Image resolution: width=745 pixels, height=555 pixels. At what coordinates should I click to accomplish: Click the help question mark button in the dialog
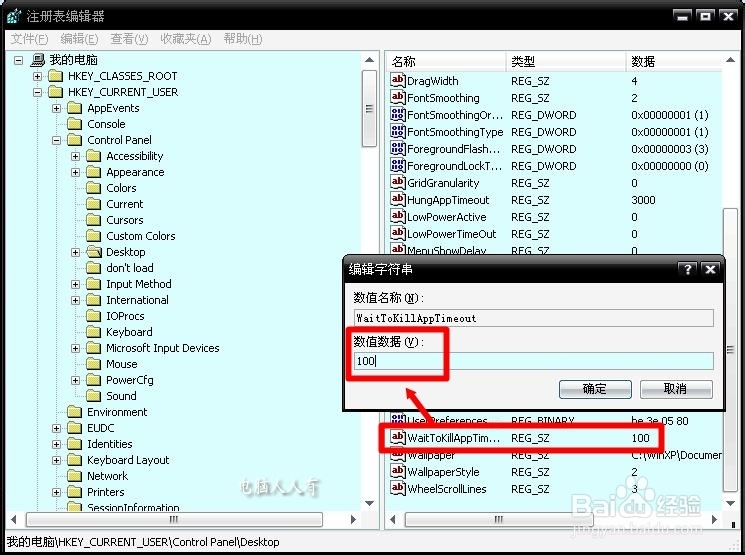(688, 269)
